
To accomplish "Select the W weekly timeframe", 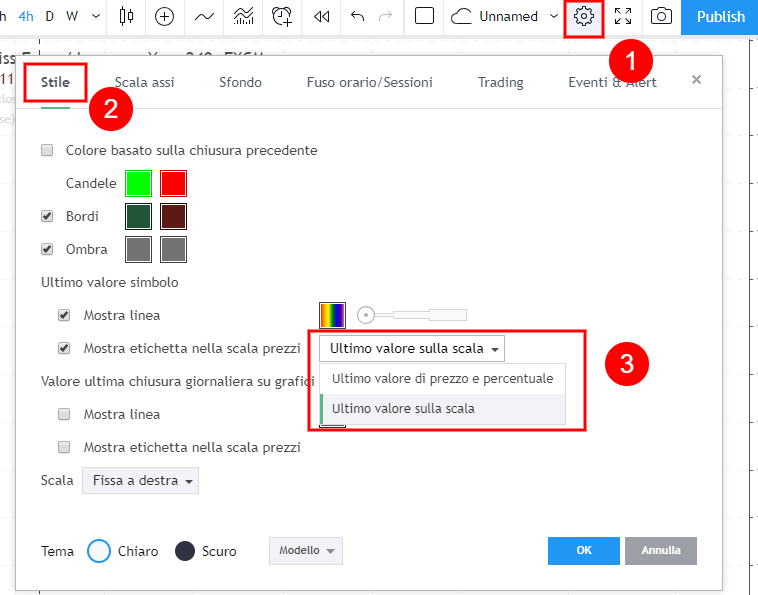I will (x=72, y=16).
